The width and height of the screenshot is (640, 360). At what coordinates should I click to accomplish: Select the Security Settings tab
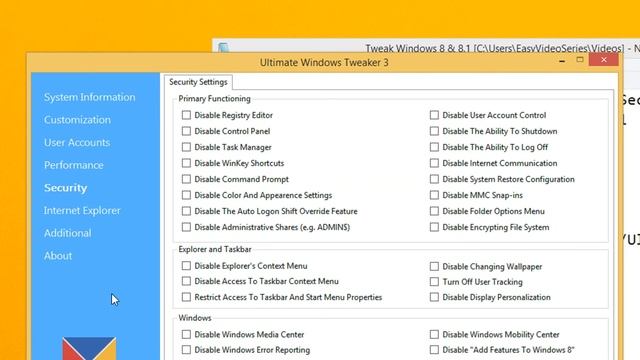pyautogui.click(x=198, y=82)
